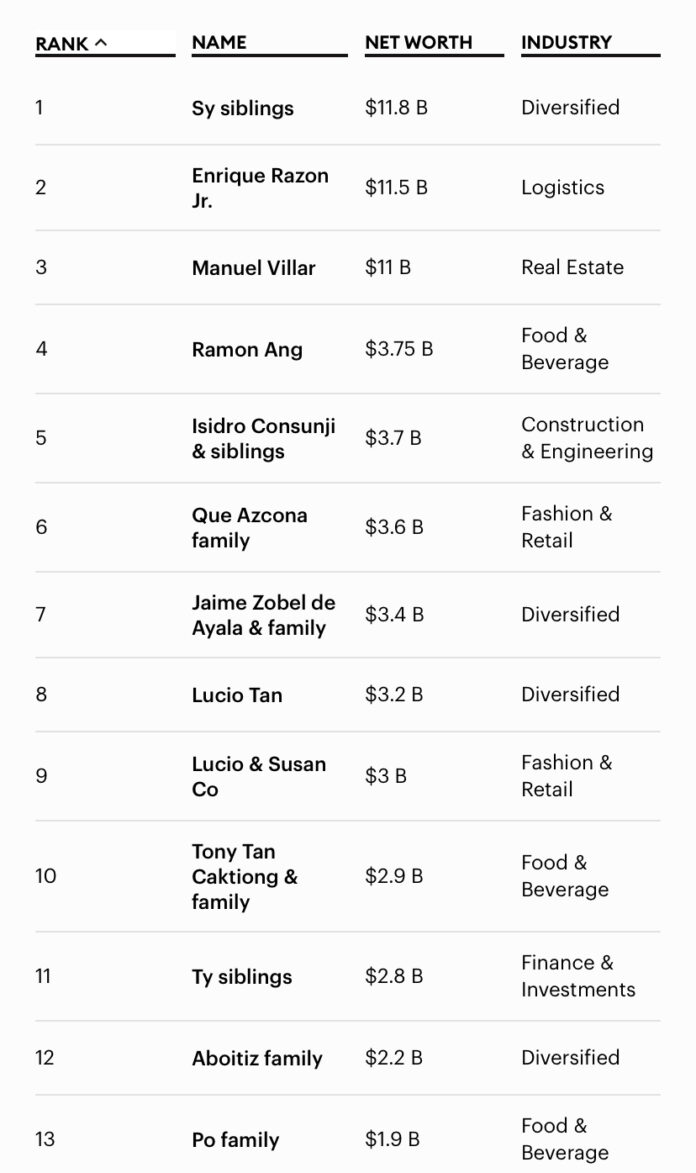Image resolution: width=696 pixels, height=1173 pixels.
Task: Select the RANK column header
Action: point(62,44)
